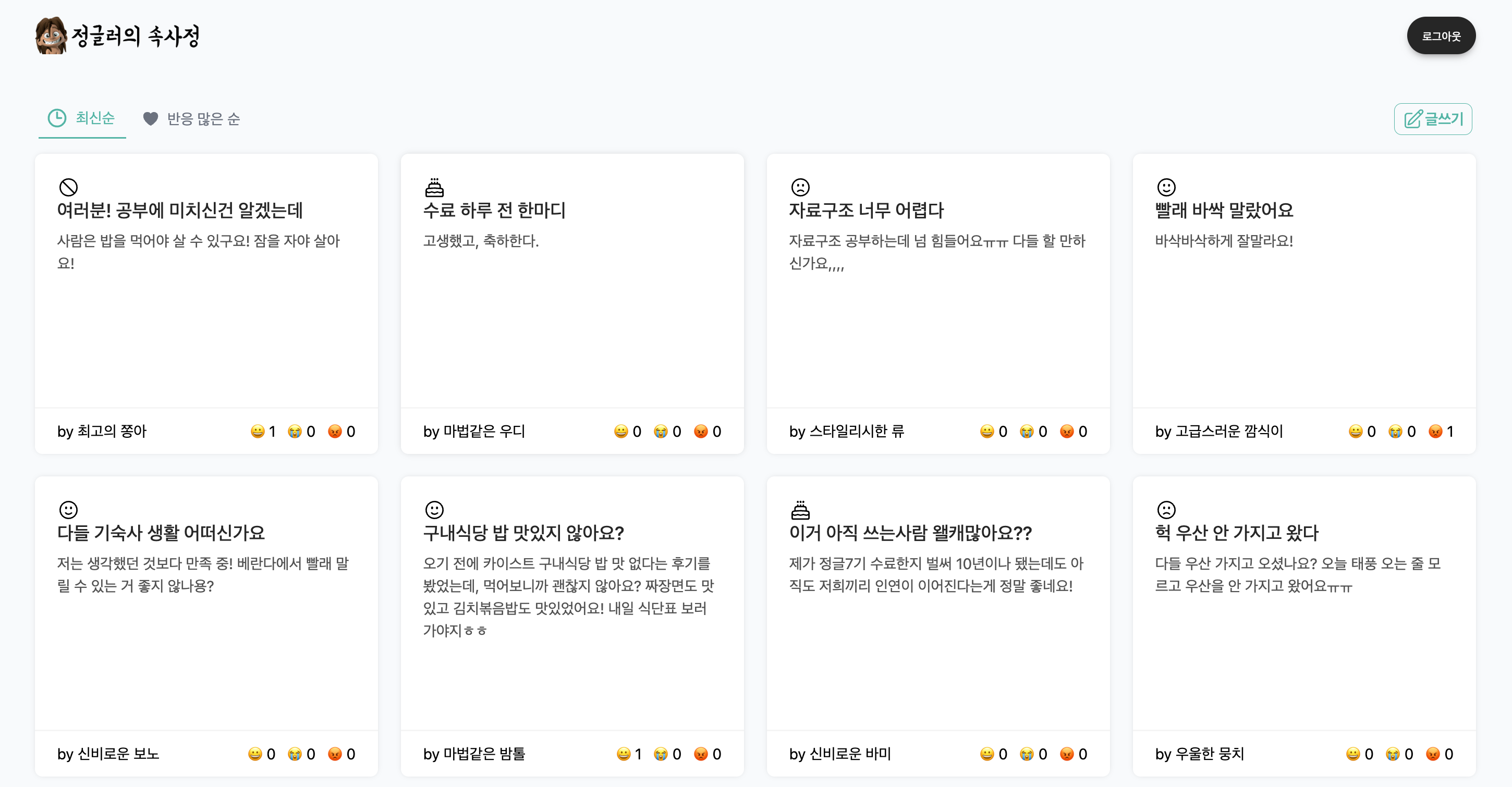Click the 글쓰기 write button

point(1432,119)
